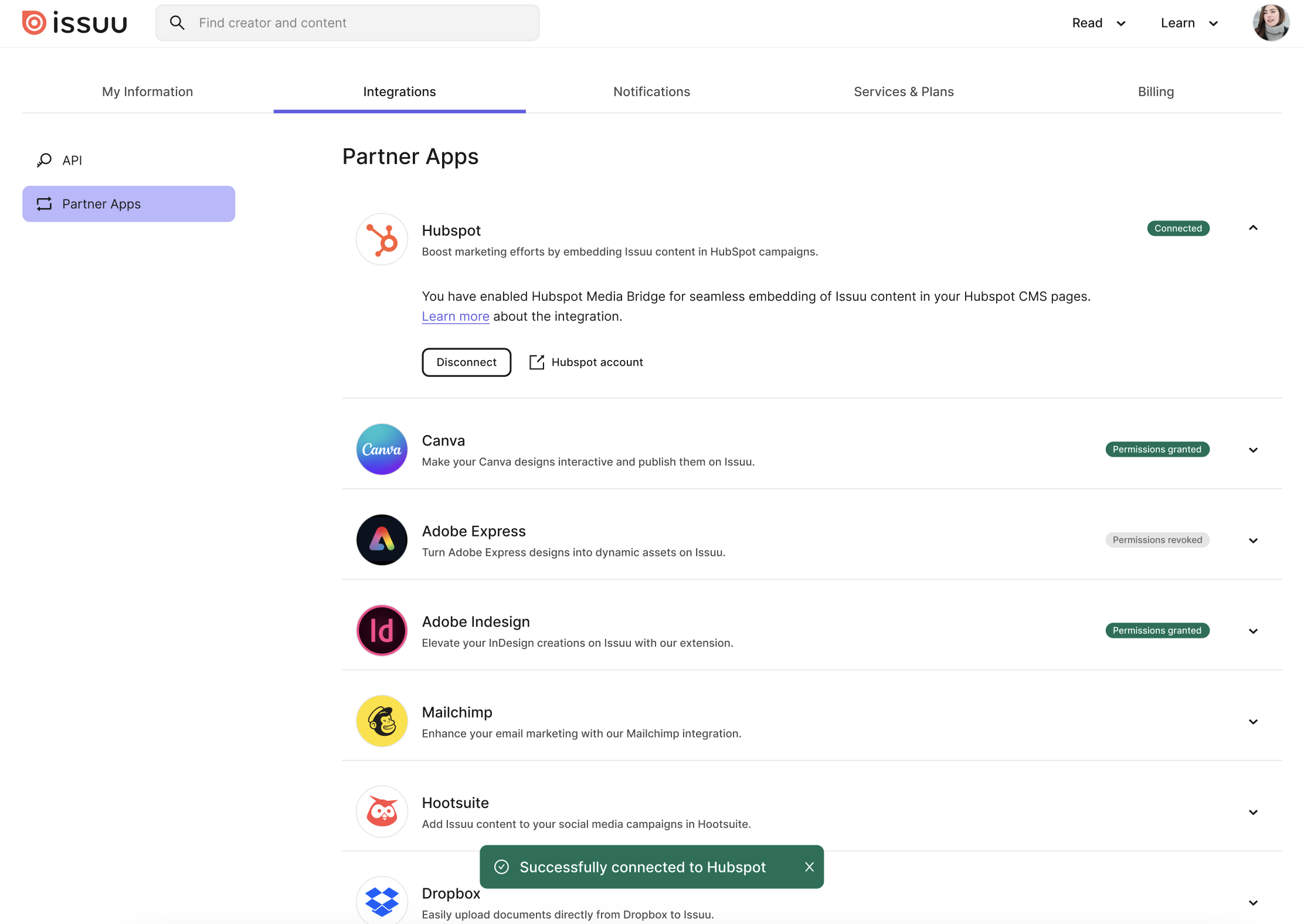
Task: Click 'You have enabled Hubspot Media Bridge' text
Action: pos(756,297)
